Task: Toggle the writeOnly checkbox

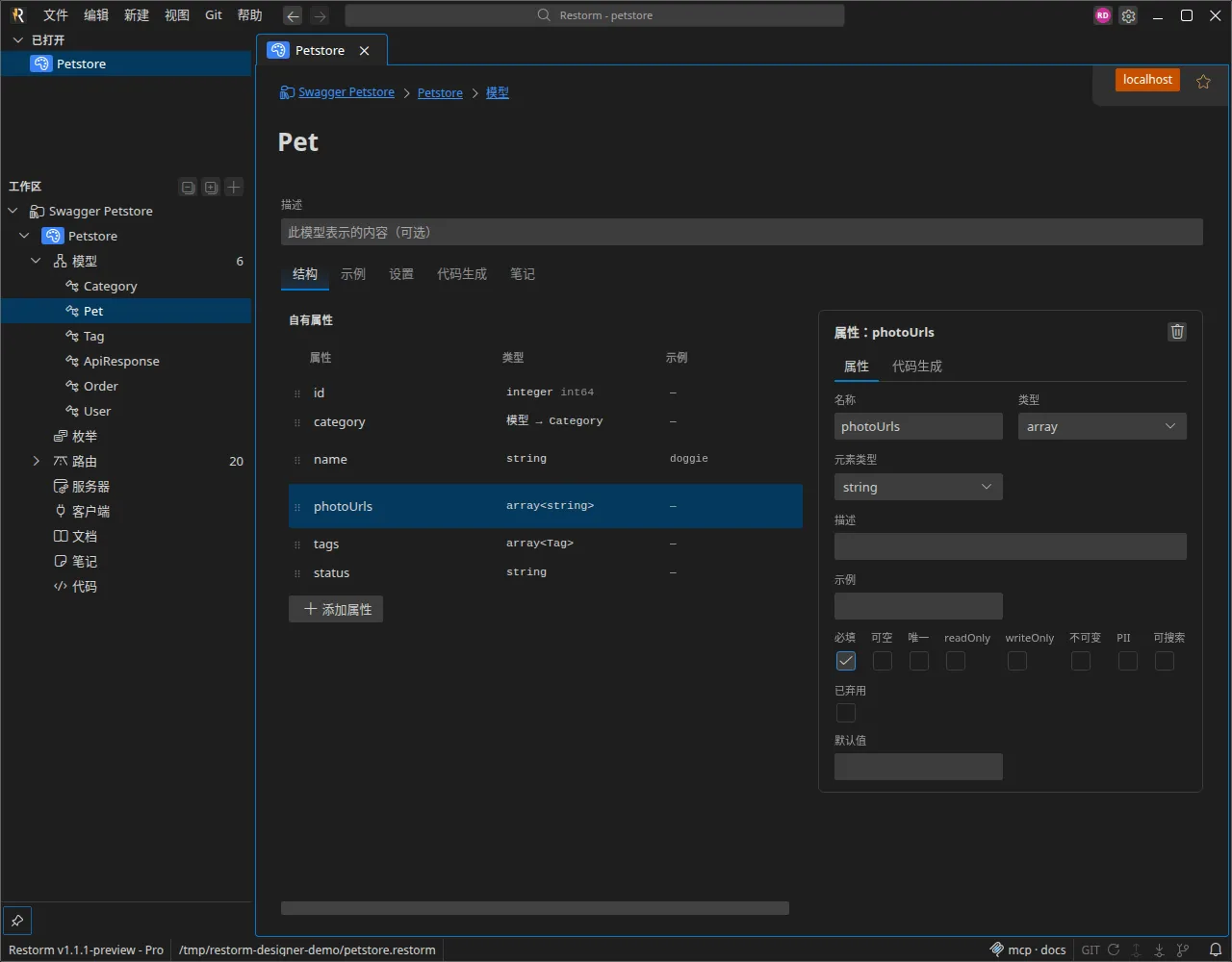Action: coord(1016,661)
